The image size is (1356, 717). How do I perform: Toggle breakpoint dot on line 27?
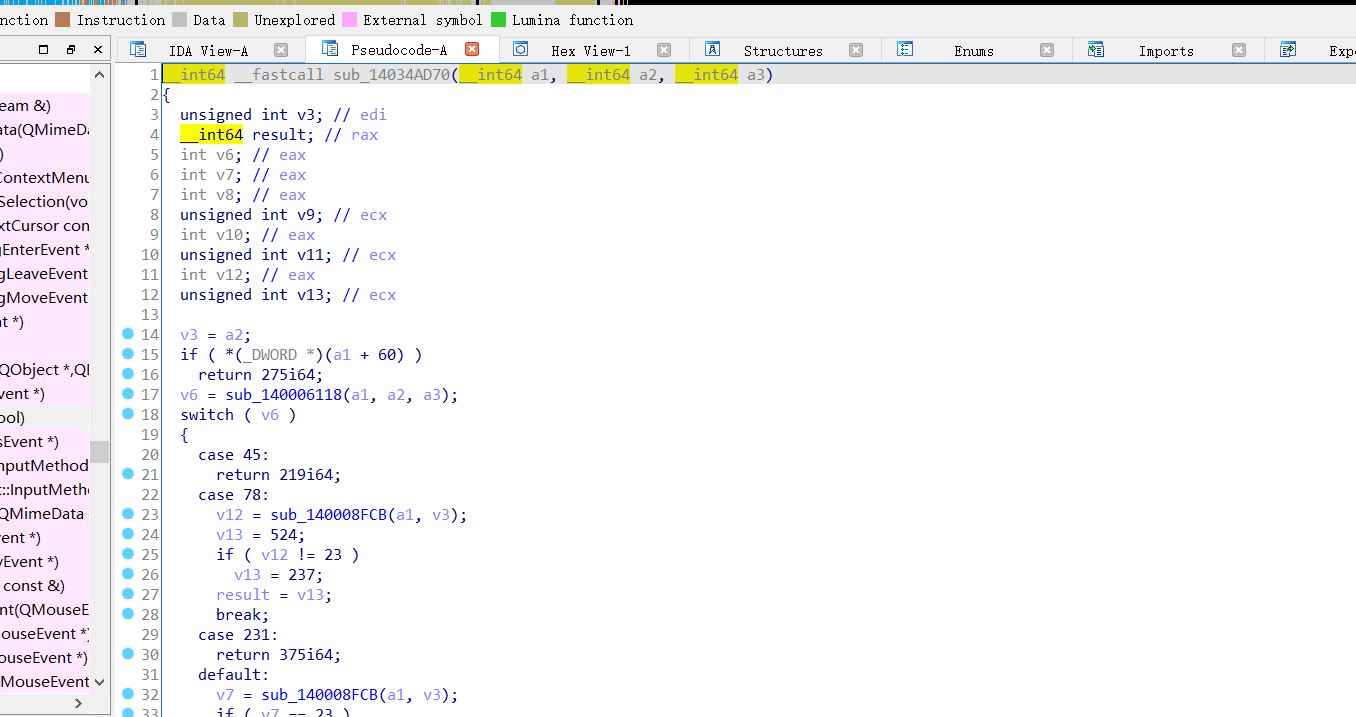128,594
